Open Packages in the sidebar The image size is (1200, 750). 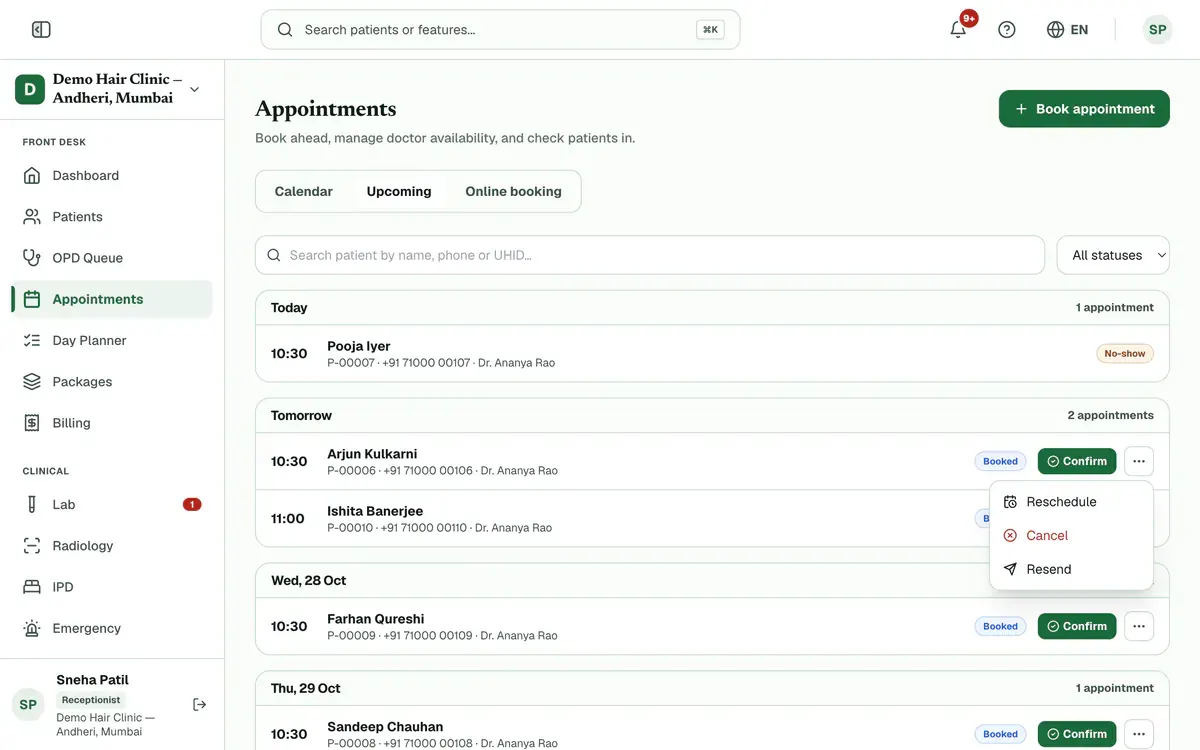(x=112, y=382)
